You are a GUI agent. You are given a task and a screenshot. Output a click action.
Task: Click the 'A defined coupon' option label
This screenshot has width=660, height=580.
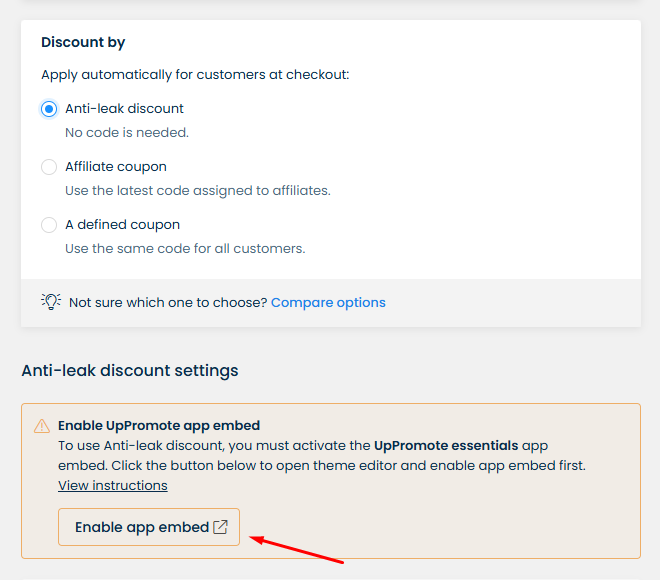122,225
